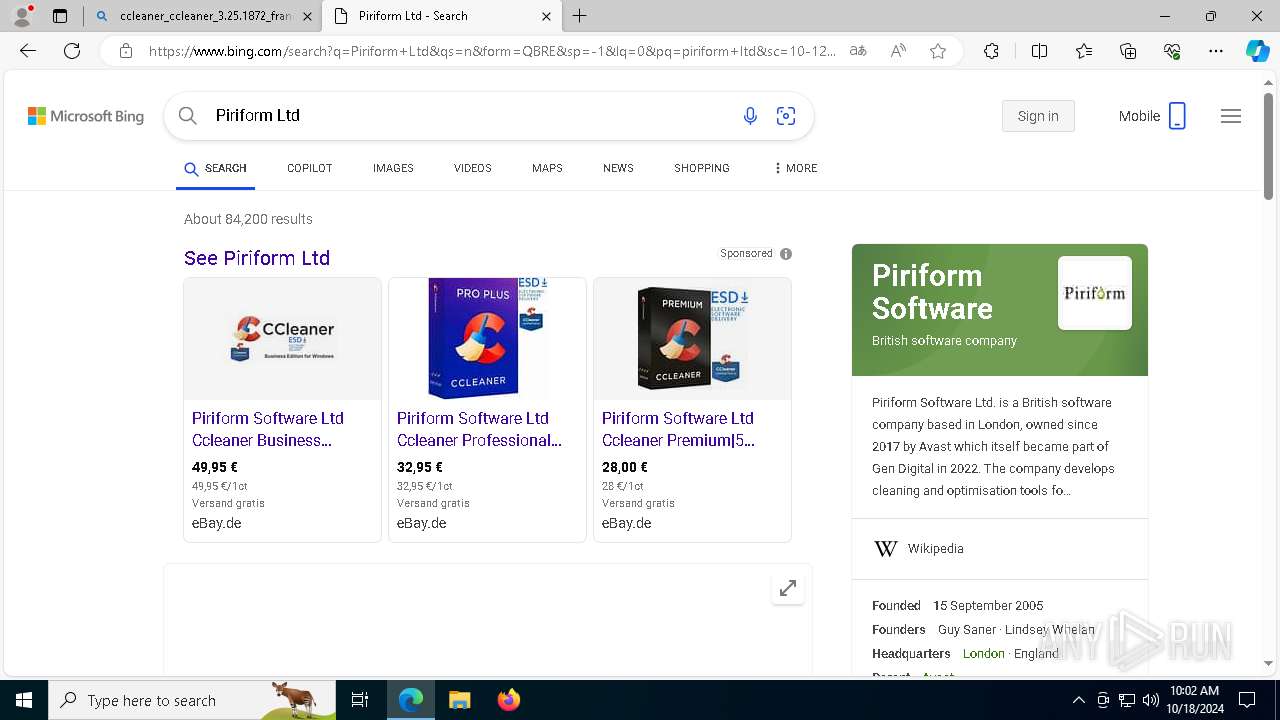Click London headquarters link

point(983,653)
